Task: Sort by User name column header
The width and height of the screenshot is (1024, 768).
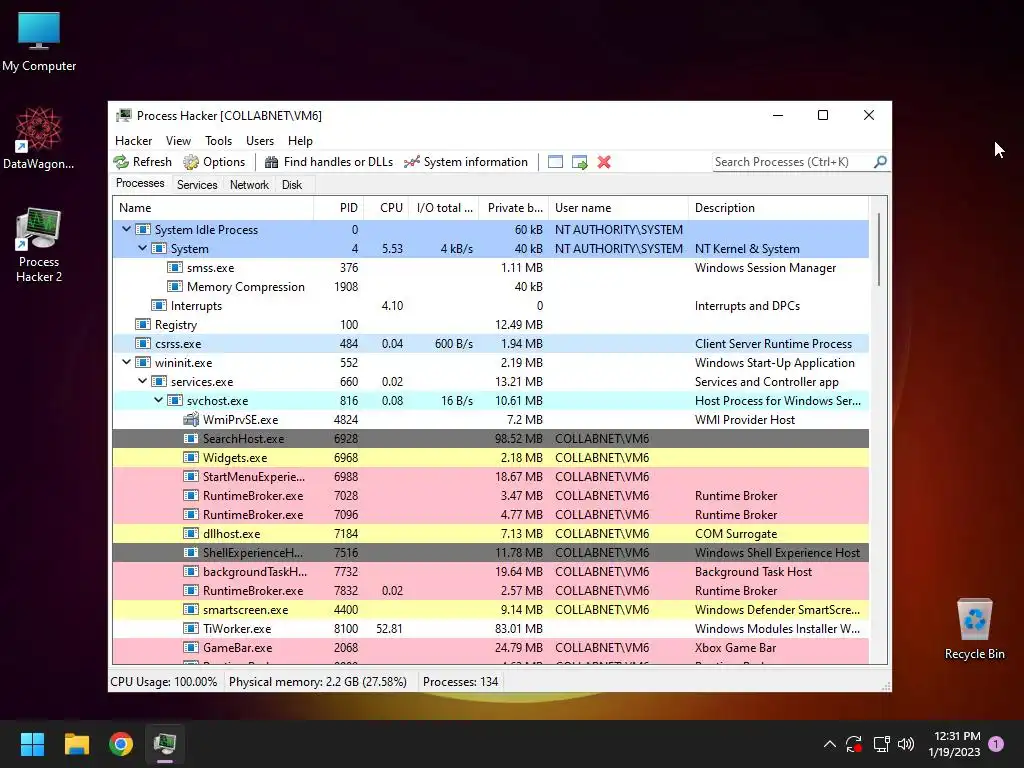Action: click(618, 208)
